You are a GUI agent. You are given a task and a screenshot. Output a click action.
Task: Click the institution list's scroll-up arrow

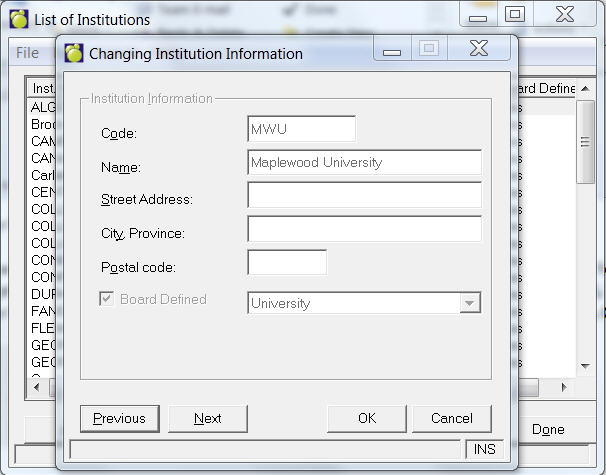click(x=586, y=88)
